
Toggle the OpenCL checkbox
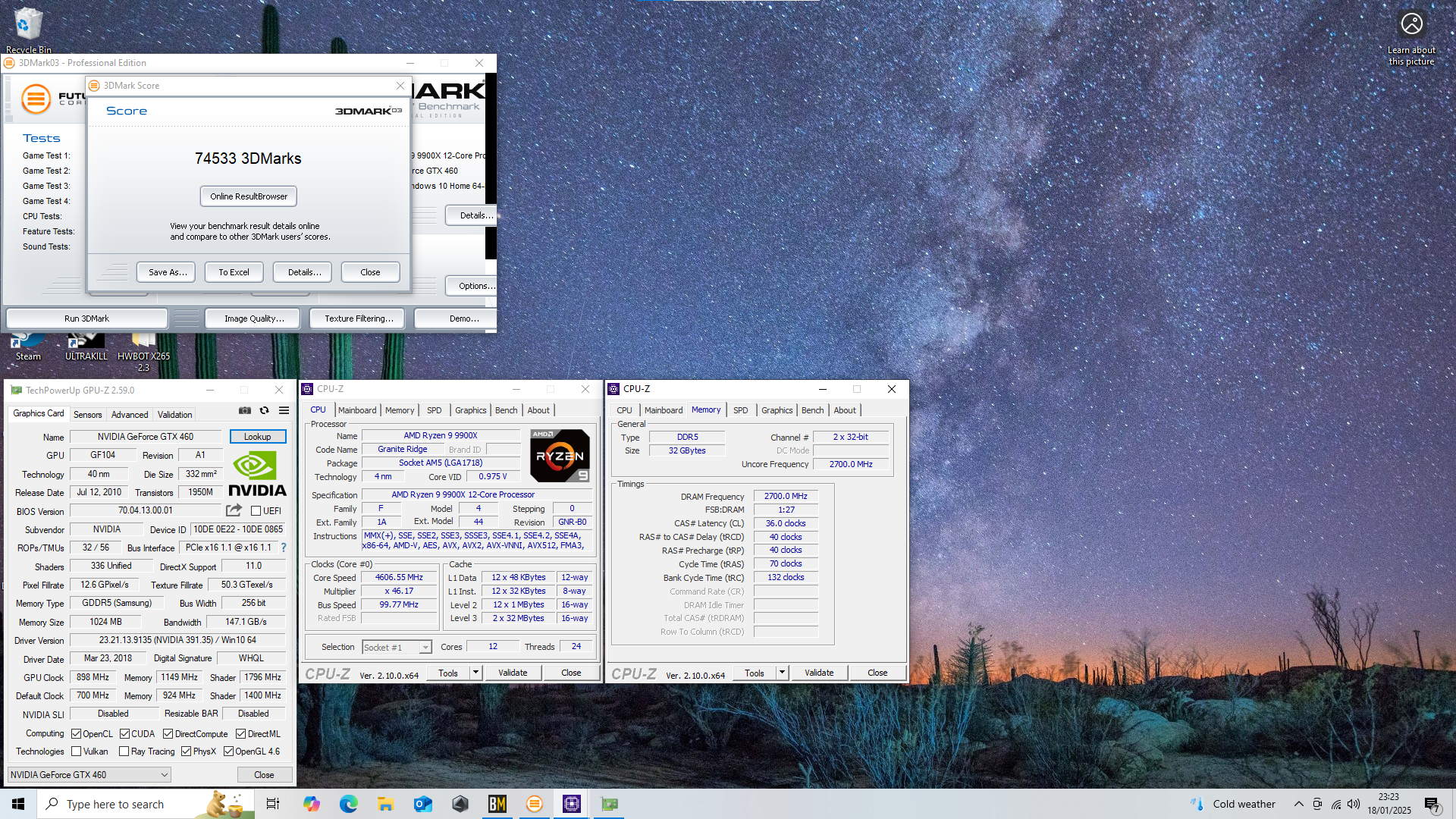pyautogui.click(x=76, y=734)
